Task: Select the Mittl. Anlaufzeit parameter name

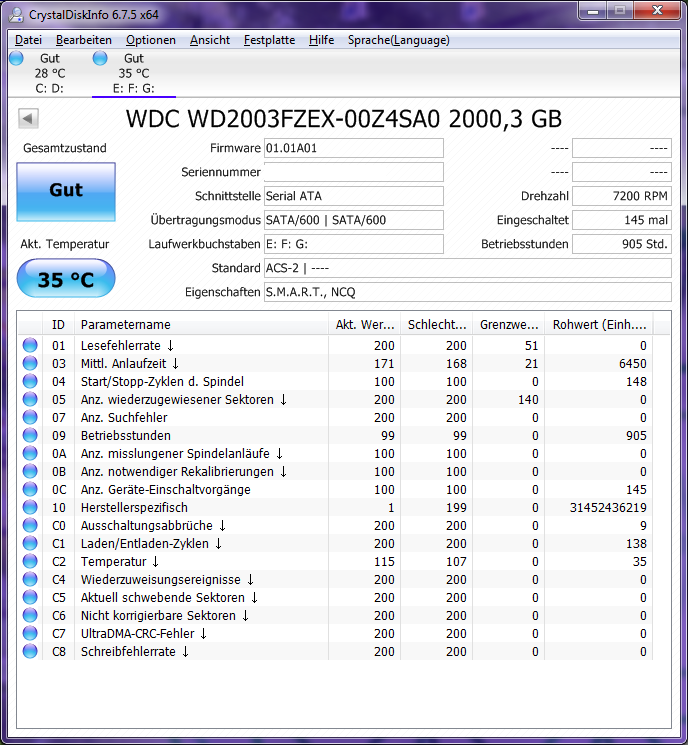Action: [x=129, y=363]
